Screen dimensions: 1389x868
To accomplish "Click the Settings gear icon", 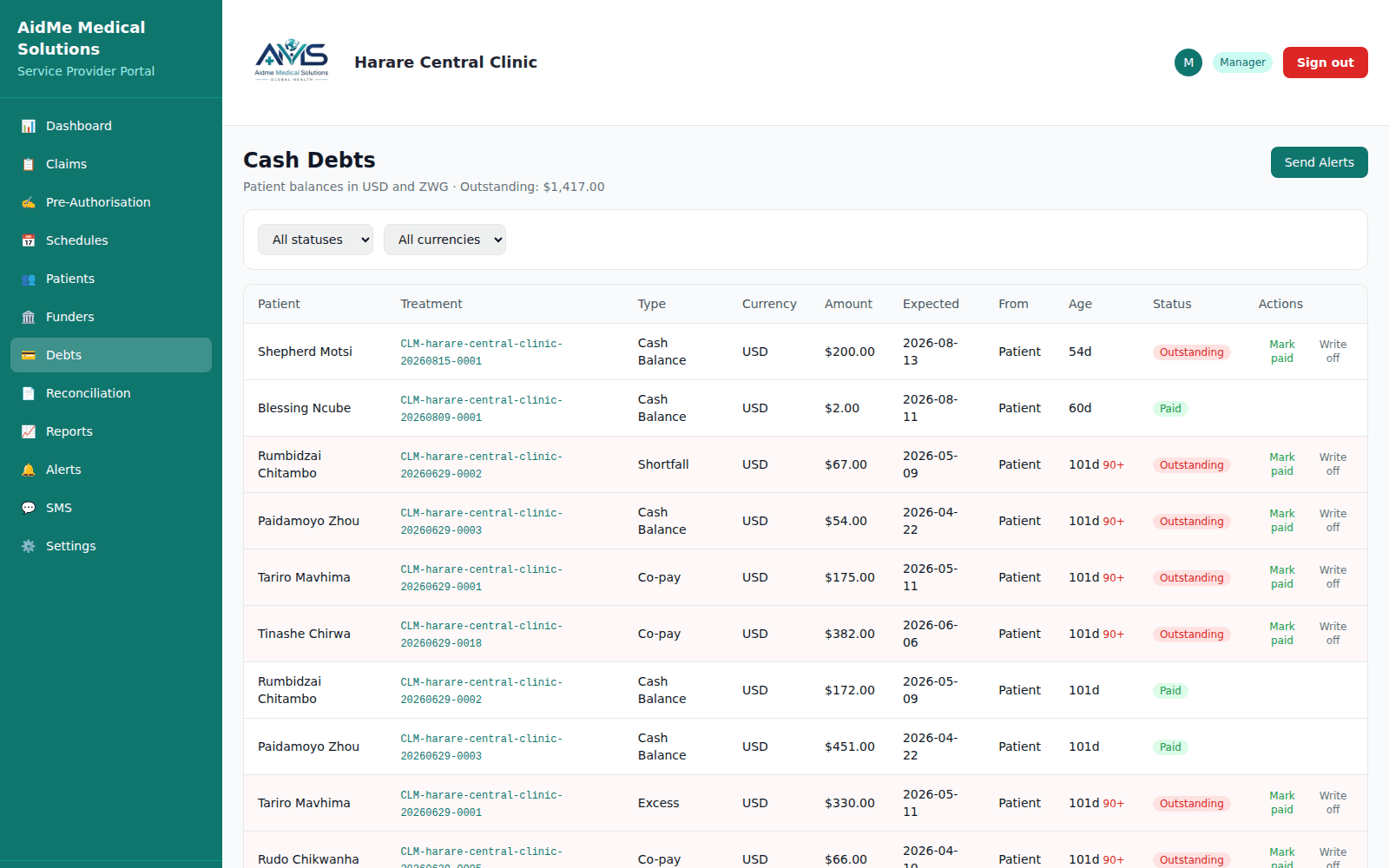I will [29, 546].
